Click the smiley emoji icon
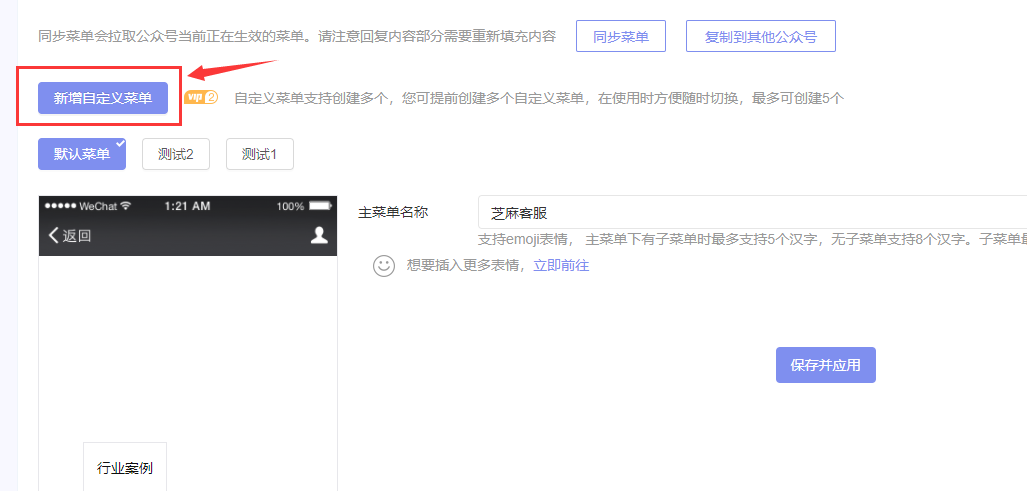The height and width of the screenshot is (491, 1027). point(384,266)
